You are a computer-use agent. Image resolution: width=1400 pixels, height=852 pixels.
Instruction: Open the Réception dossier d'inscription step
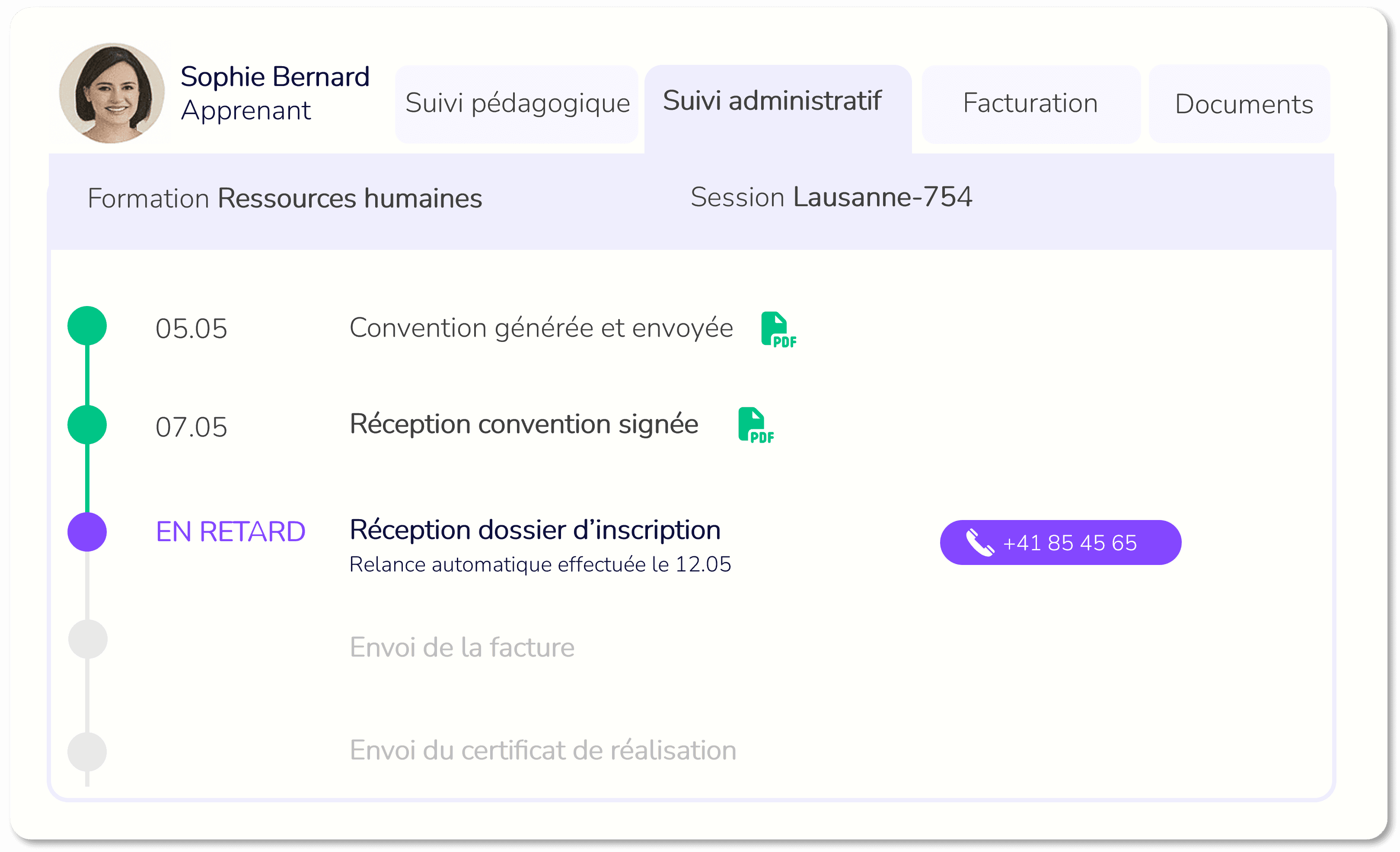(535, 530)
